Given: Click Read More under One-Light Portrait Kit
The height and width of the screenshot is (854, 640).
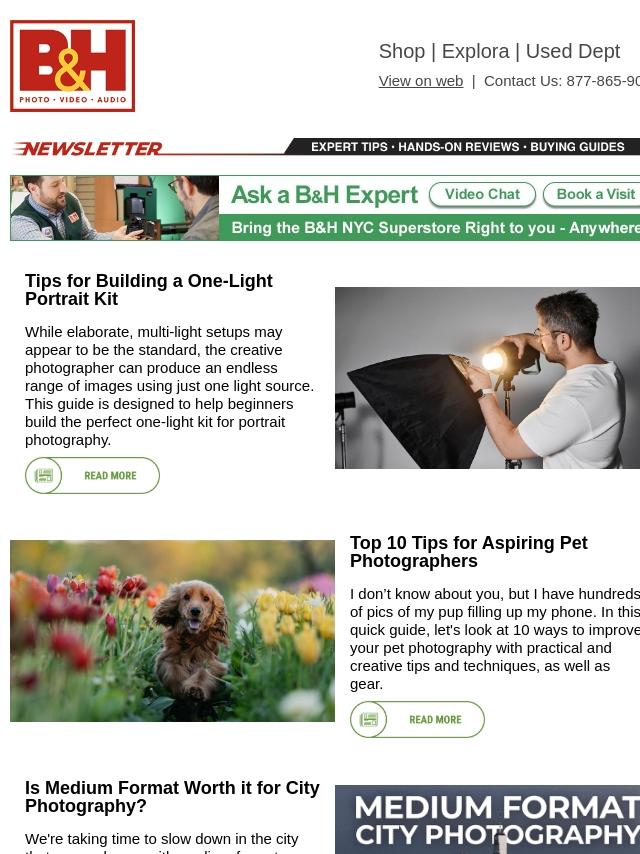Looking at the screenshot, I should 93,475.
